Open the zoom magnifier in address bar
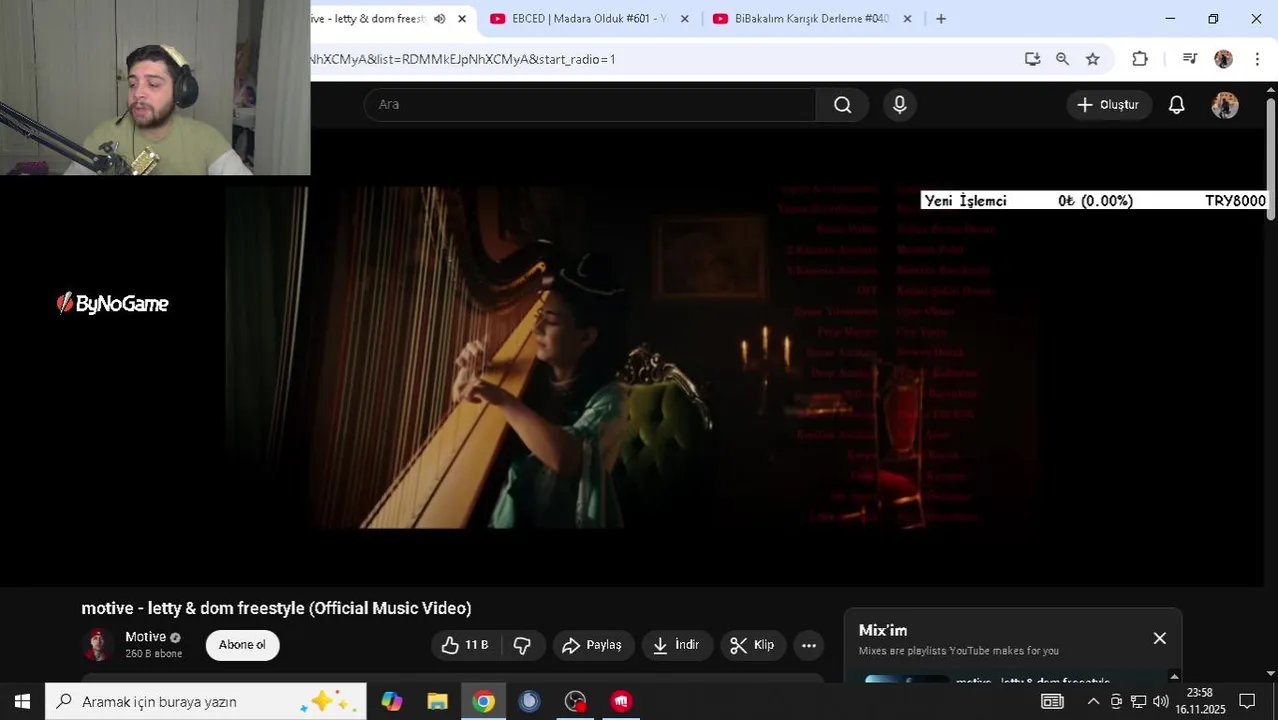Screen dimensions: 1278x720 pyautogui.click(x=1062, y=59)
